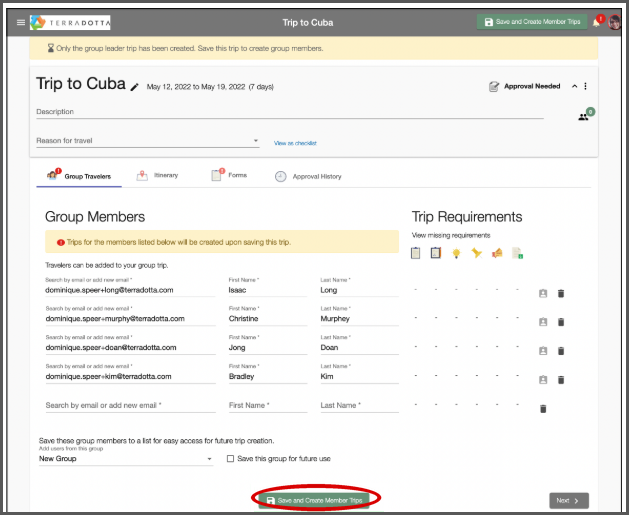Edit trip name with pencil icon
Screen dimensions: 629x515
tap(135, 87)
